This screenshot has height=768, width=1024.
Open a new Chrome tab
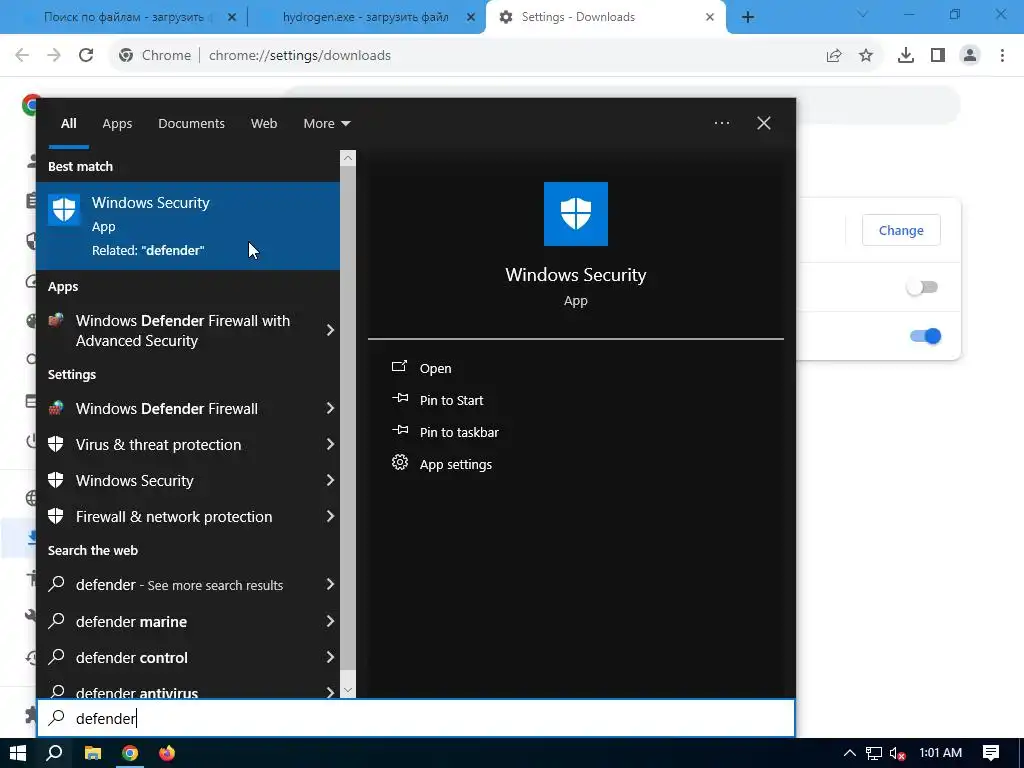tap(748, 17)
